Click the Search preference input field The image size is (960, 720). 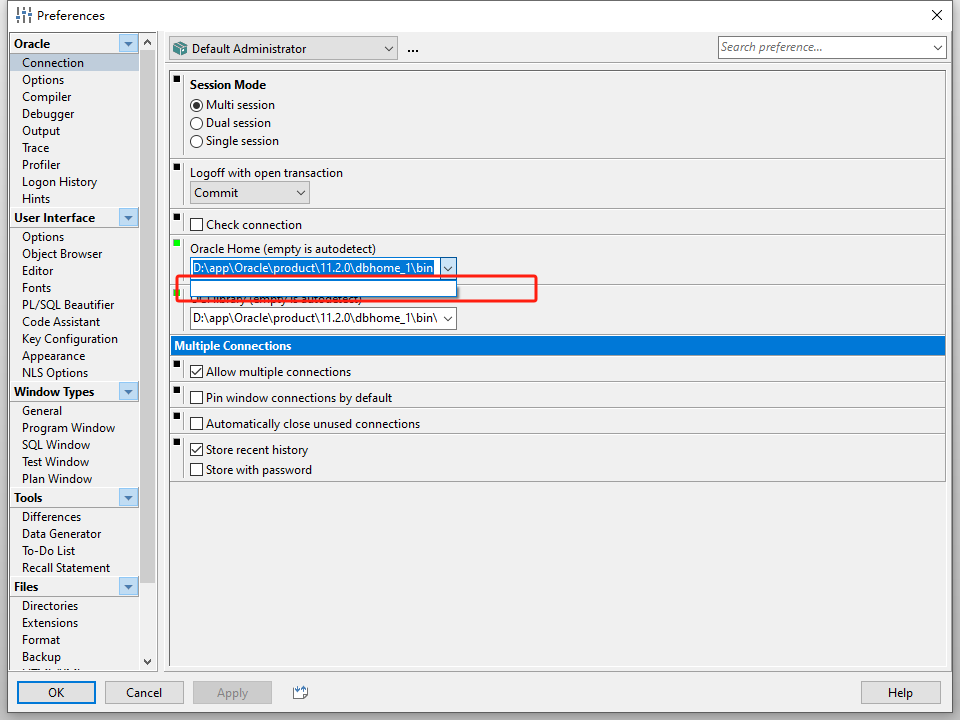point(823,47)
